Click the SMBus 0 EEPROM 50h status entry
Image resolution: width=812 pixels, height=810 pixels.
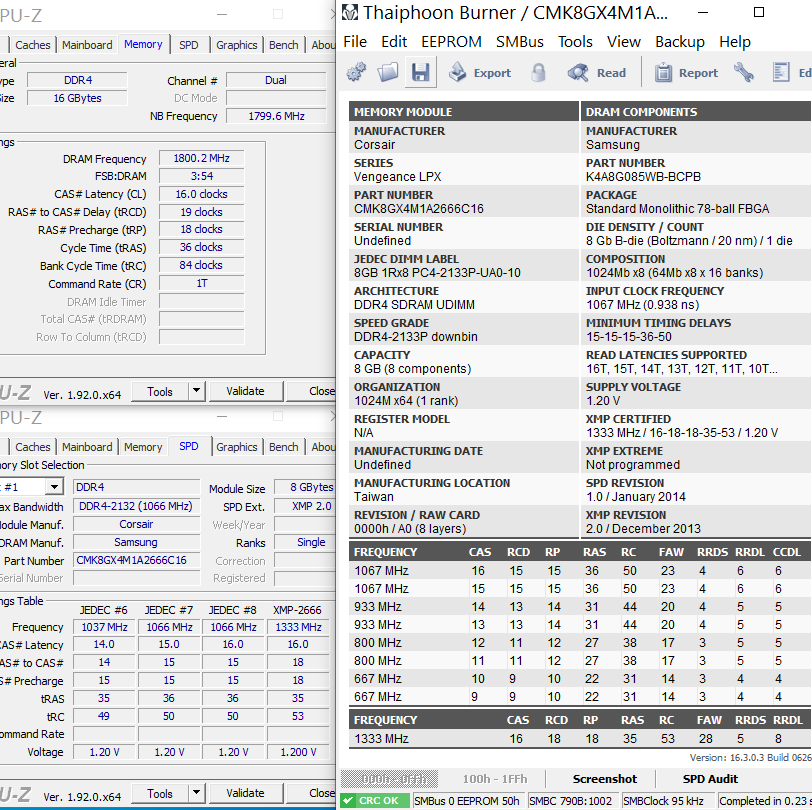click(467, 801)
